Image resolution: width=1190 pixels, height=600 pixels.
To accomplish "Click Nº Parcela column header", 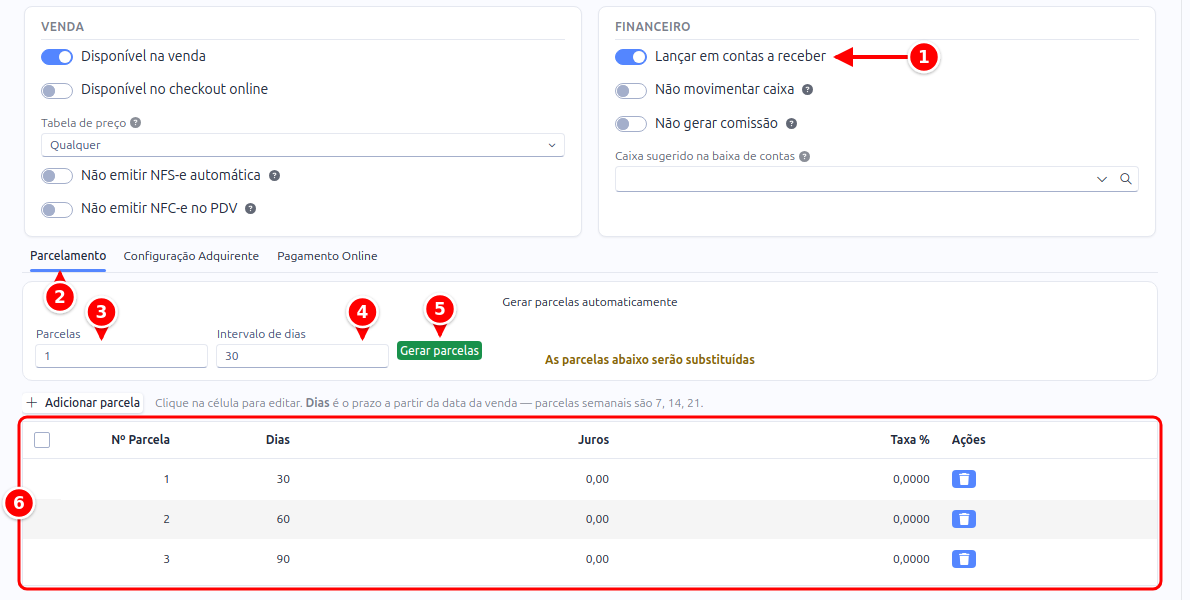I will 140,440.
